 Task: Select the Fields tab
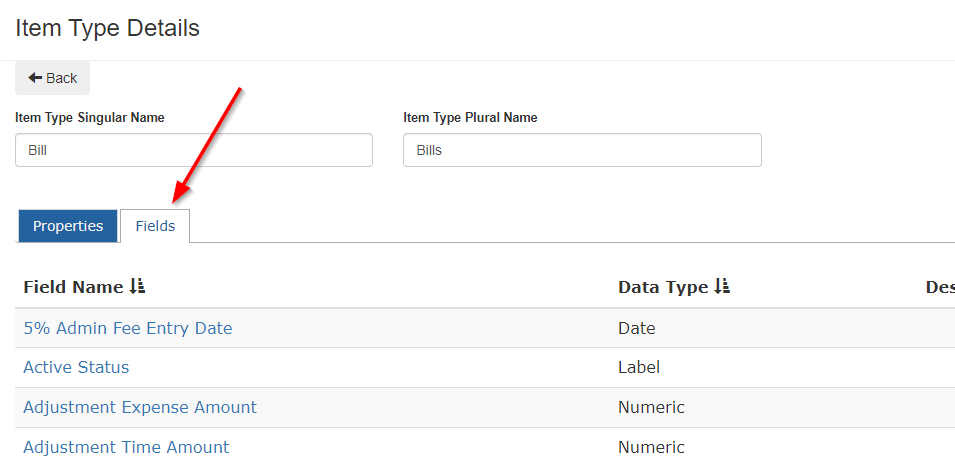155,226
